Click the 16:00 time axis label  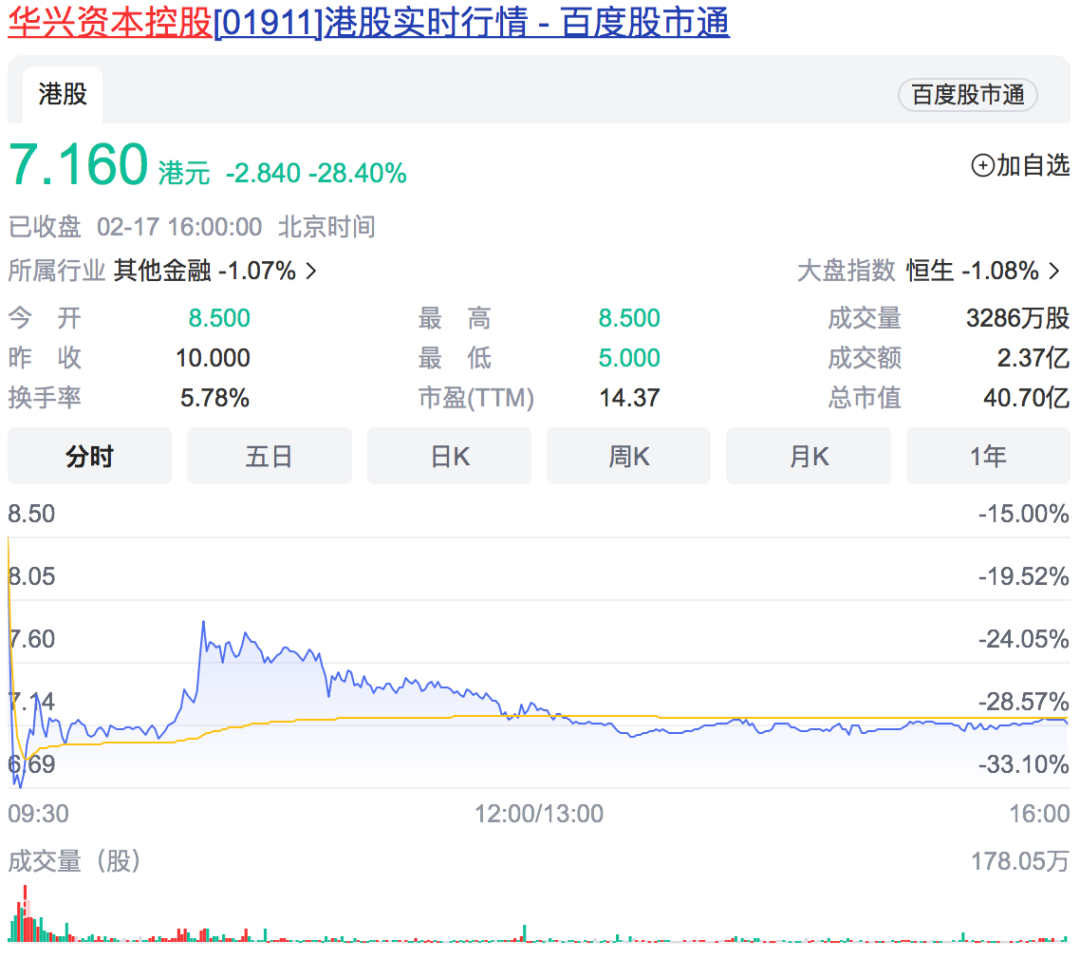(x=1039, y=814)
